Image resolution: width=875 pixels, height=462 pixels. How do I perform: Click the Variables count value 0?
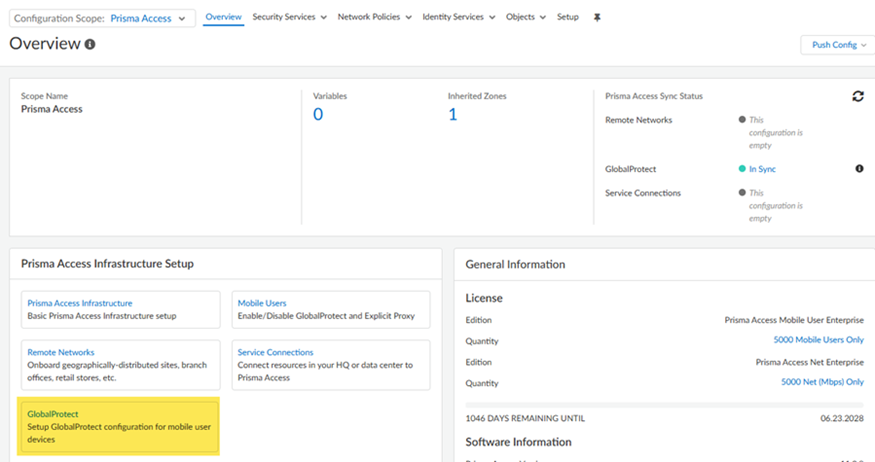(318, 114)
